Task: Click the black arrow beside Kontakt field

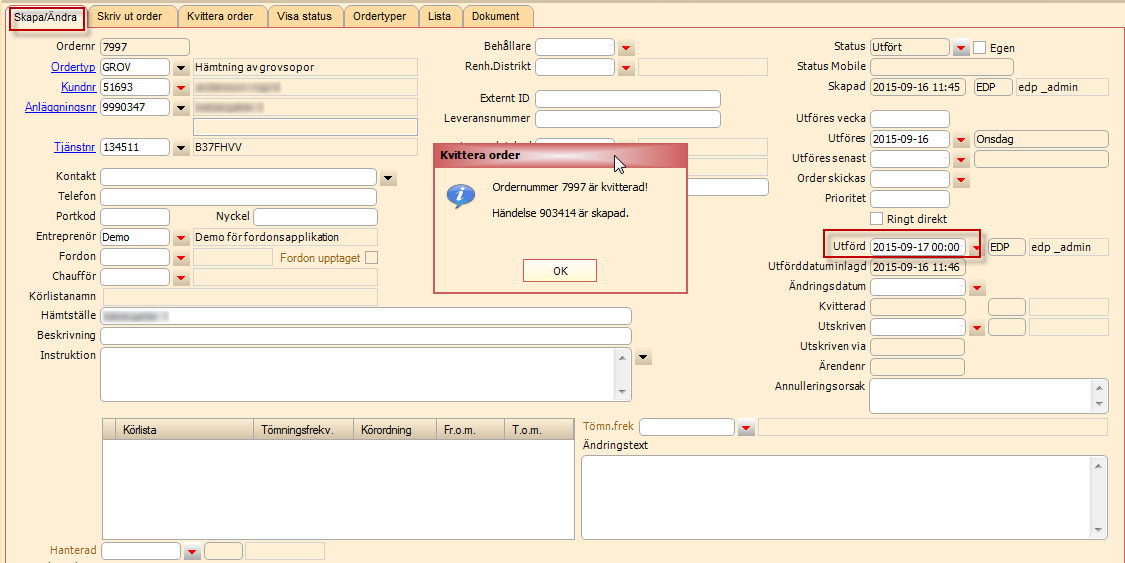Action: click(x=388, y=178)
